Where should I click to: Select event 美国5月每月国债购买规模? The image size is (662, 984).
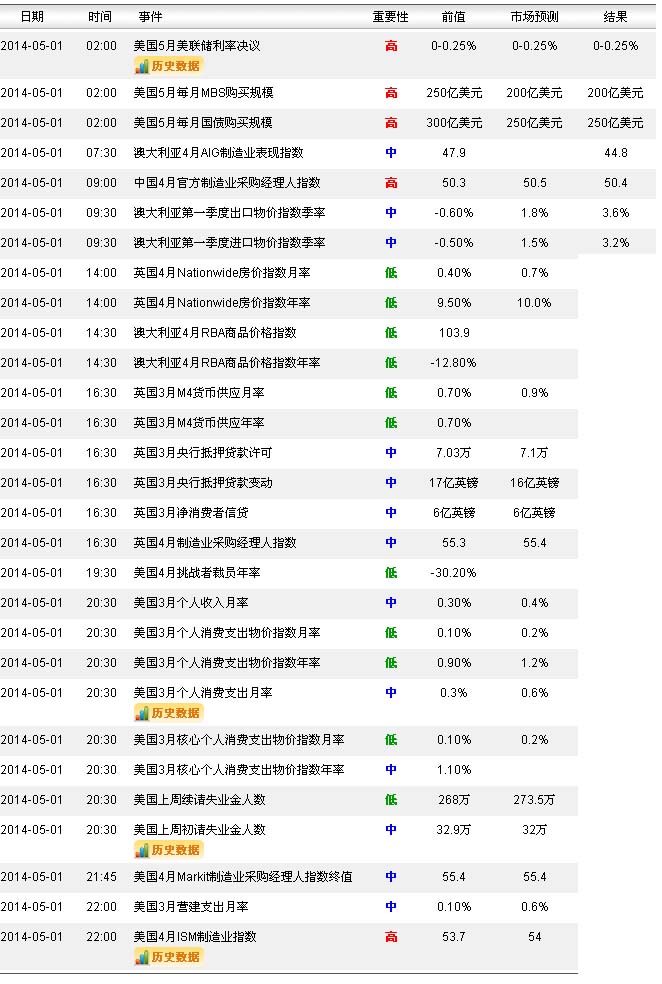pos(203,122)
